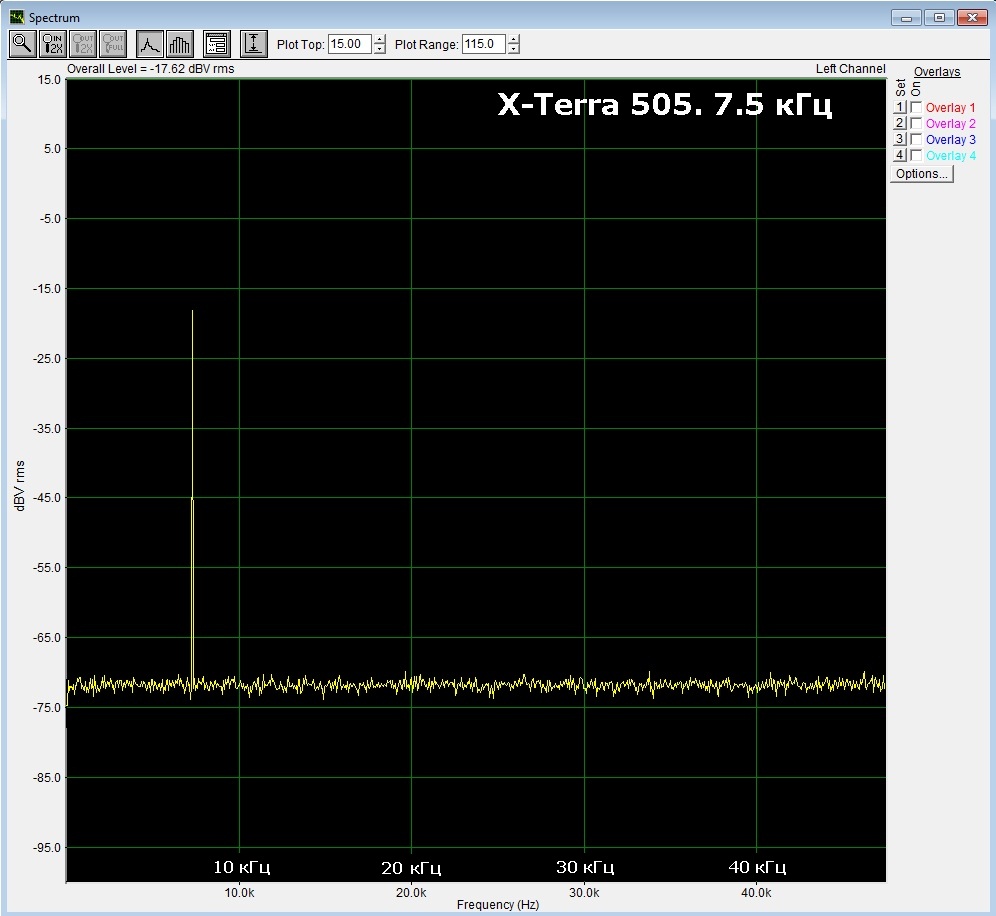The image size is (996, 916).
Task: Enable the Overlay 1 checkbox
Action: click(916, 108)
